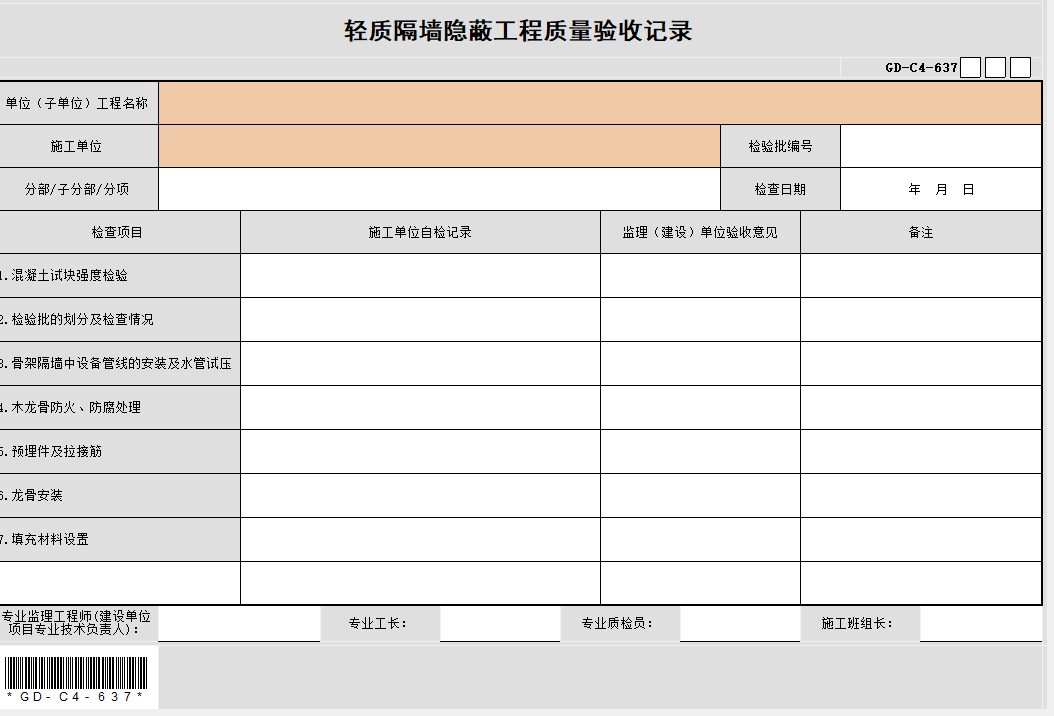Click the blank 自检记录 cell in last row
1054x716 pixels.
point(420,583)
